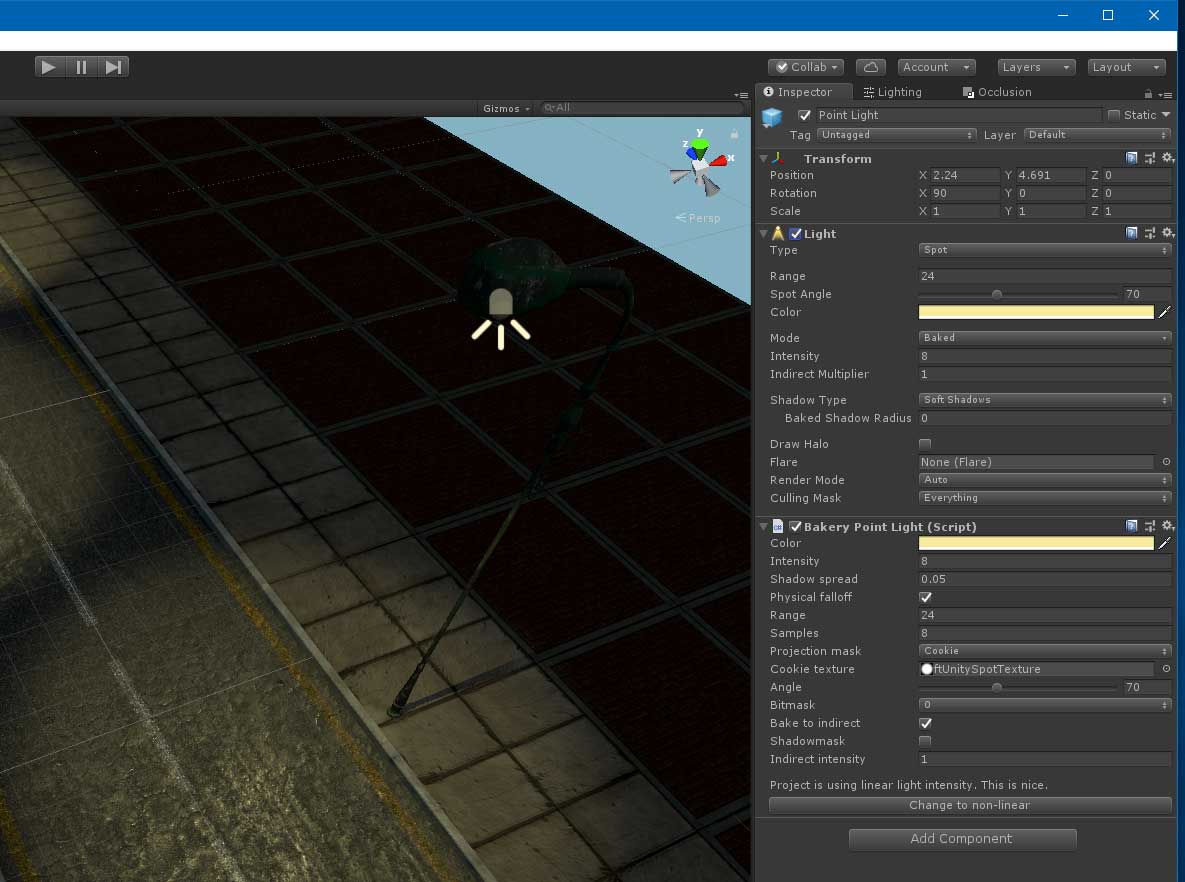Open Unity Cloud services via the cloud icon

[869, 66]
